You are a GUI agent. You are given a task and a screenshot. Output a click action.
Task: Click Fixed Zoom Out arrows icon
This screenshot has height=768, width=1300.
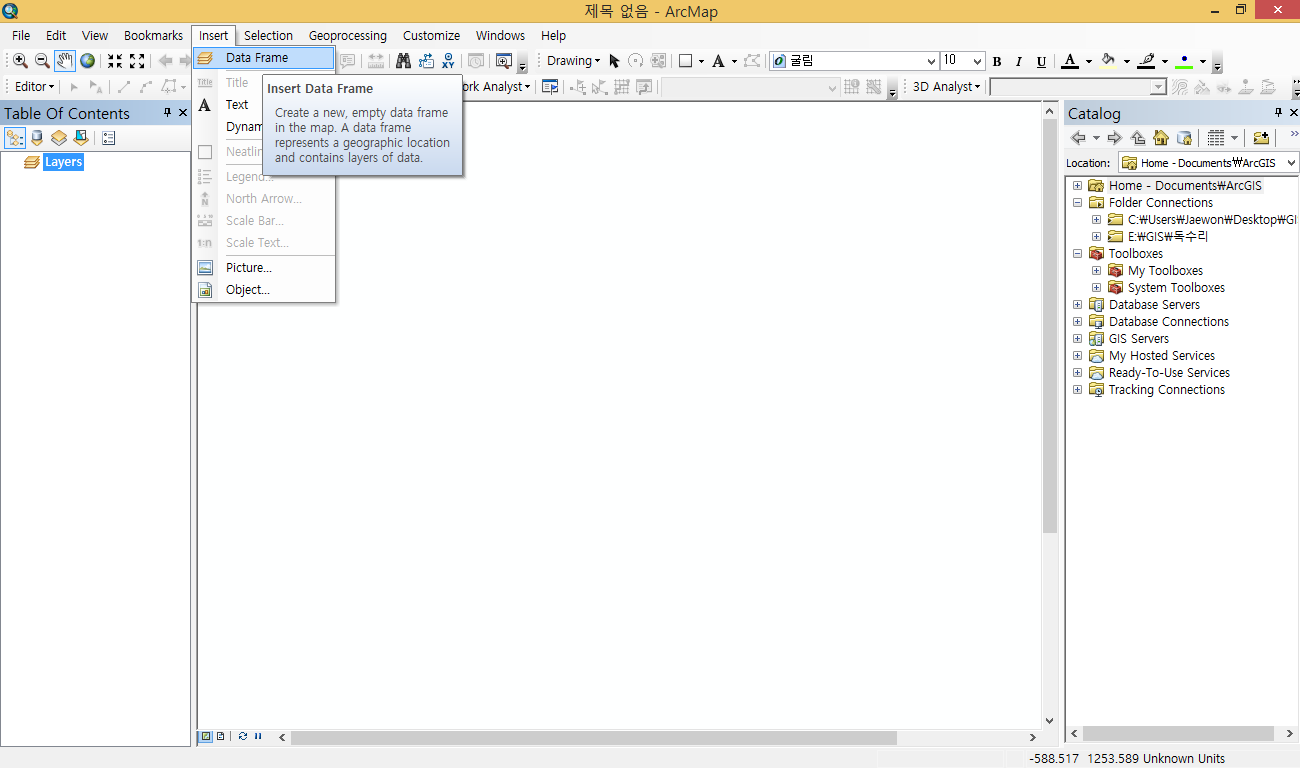[138, 61]
